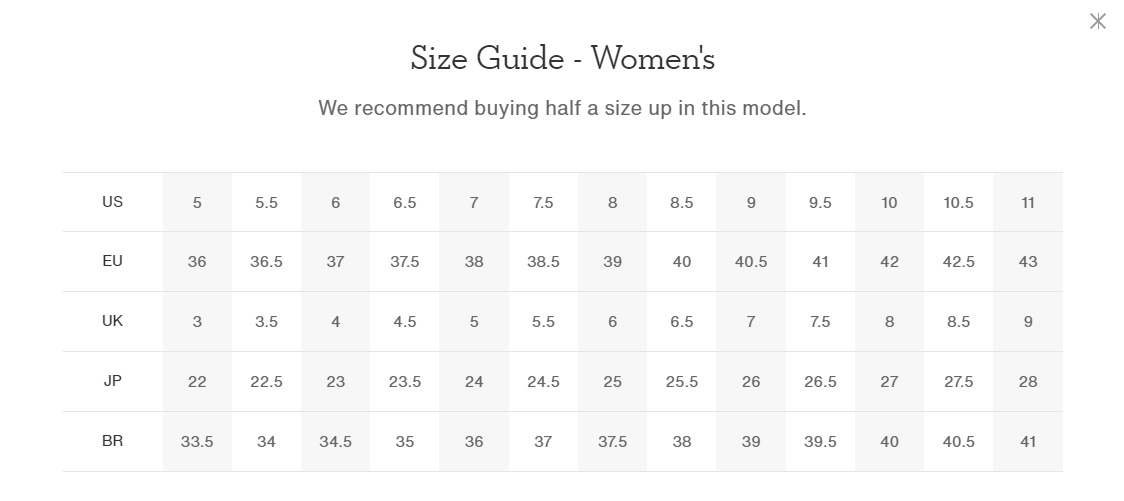Select EU size 36.5 cell
Screen dimensions: 1124x501
(x=267, y=262)
